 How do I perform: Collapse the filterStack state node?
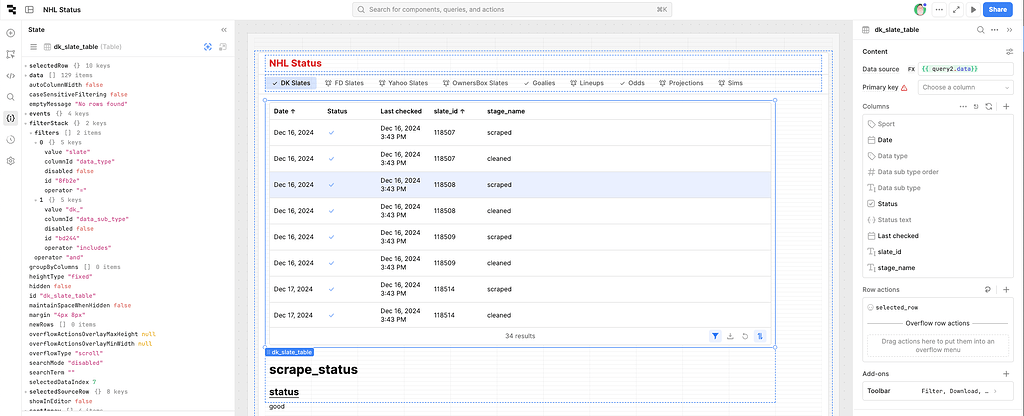tap(25, 123)
